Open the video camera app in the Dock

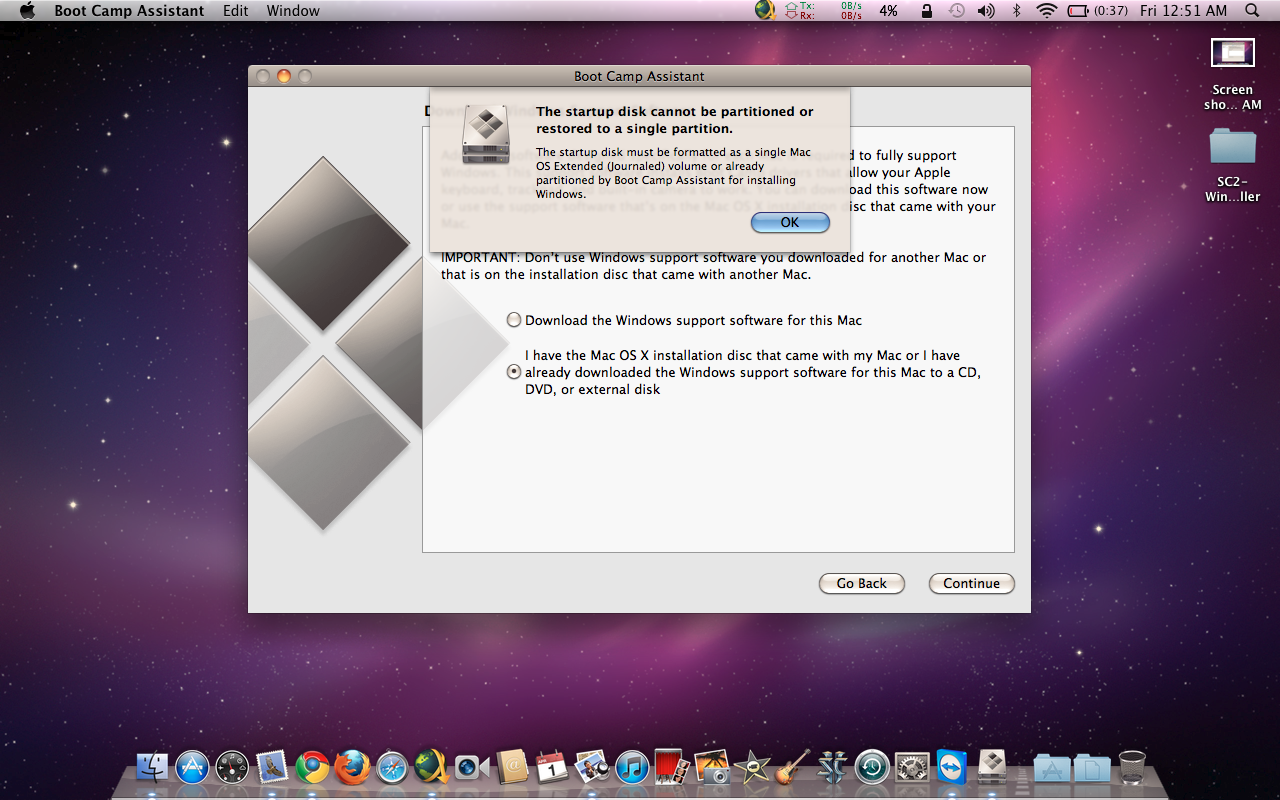(x=471, y=767)
